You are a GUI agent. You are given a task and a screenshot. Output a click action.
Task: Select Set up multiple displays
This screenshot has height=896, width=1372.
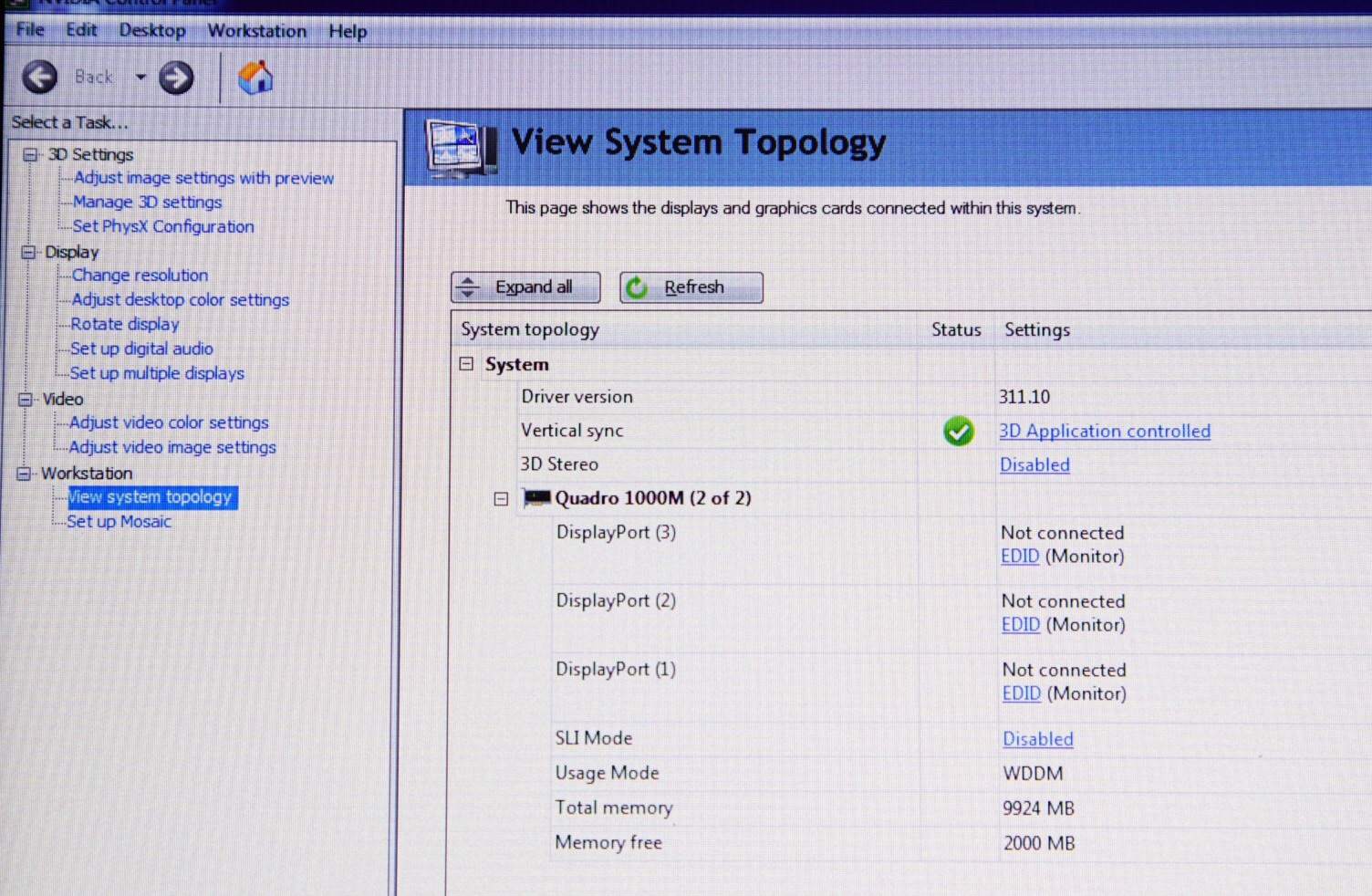pyautogui.click(x=157, y=373)
